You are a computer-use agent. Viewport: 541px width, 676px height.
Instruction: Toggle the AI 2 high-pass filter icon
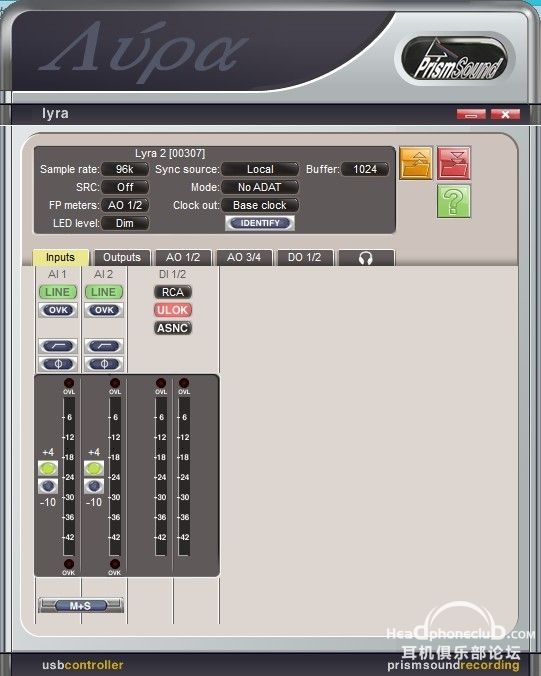coord(104,346)
